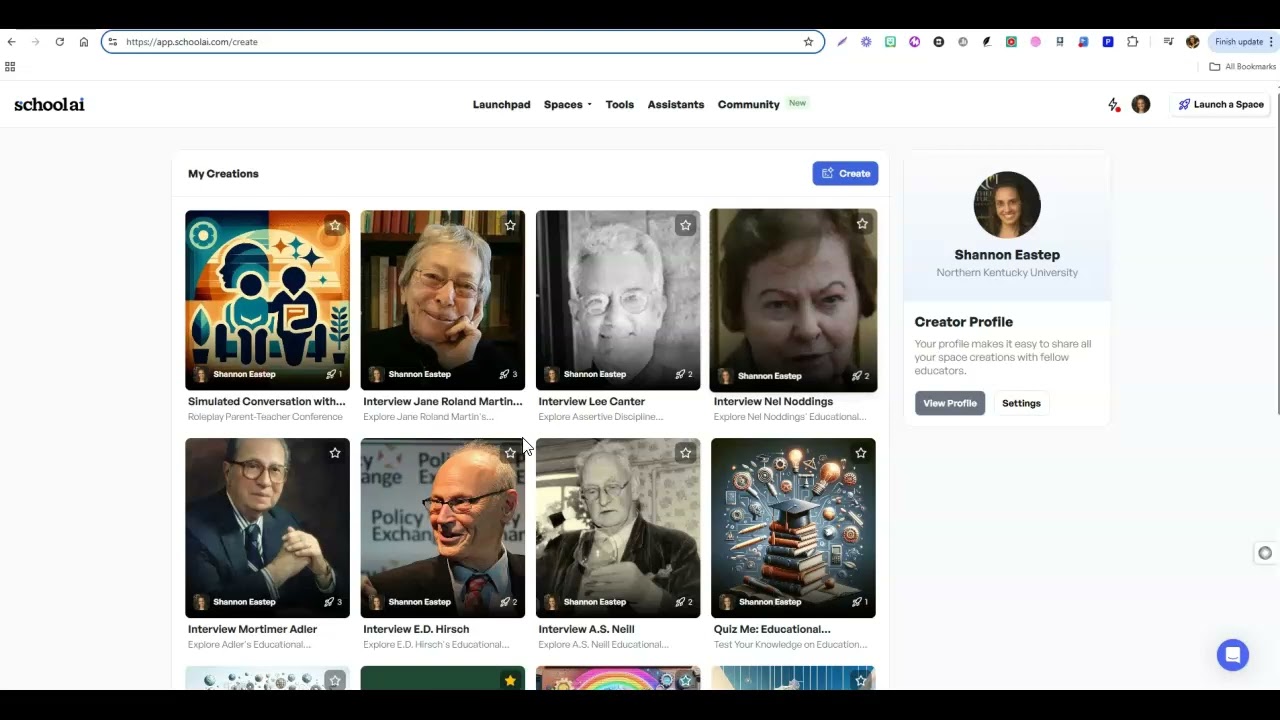The height and width of the screenshot is (720, 1280).
Task: Open Interview Nel Noddings thumbnail
Action: [x=793, y=300]
